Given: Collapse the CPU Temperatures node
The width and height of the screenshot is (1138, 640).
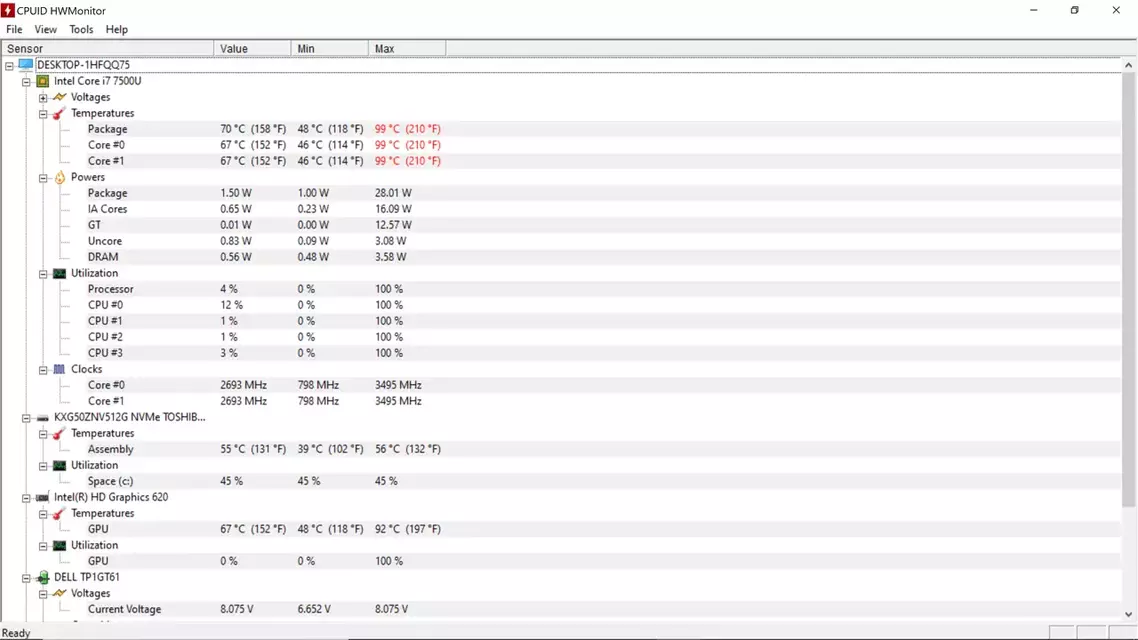Looking at the screenshot, I should (43, 114).
